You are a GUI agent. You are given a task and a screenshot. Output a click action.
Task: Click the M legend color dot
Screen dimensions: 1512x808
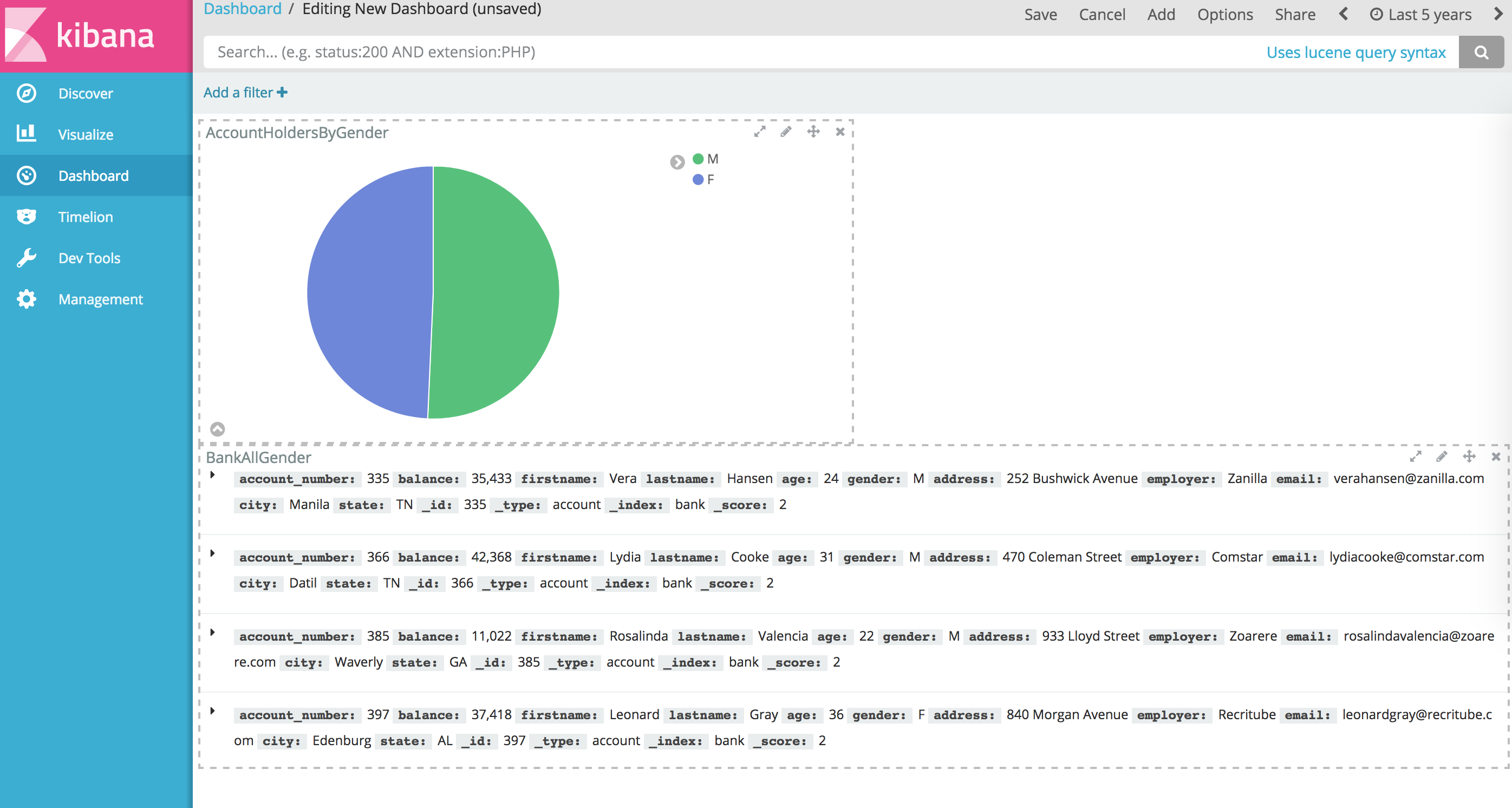[698, 159]
